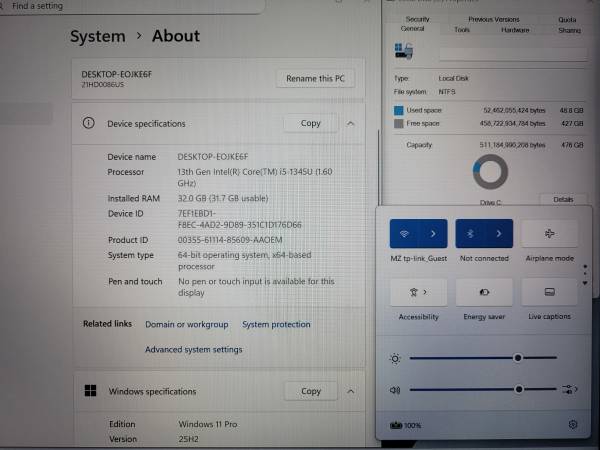The width and height of the screenshot is (600, 450).
Task: Open quick settings gear icon
Action: click(x=573, y=425)
